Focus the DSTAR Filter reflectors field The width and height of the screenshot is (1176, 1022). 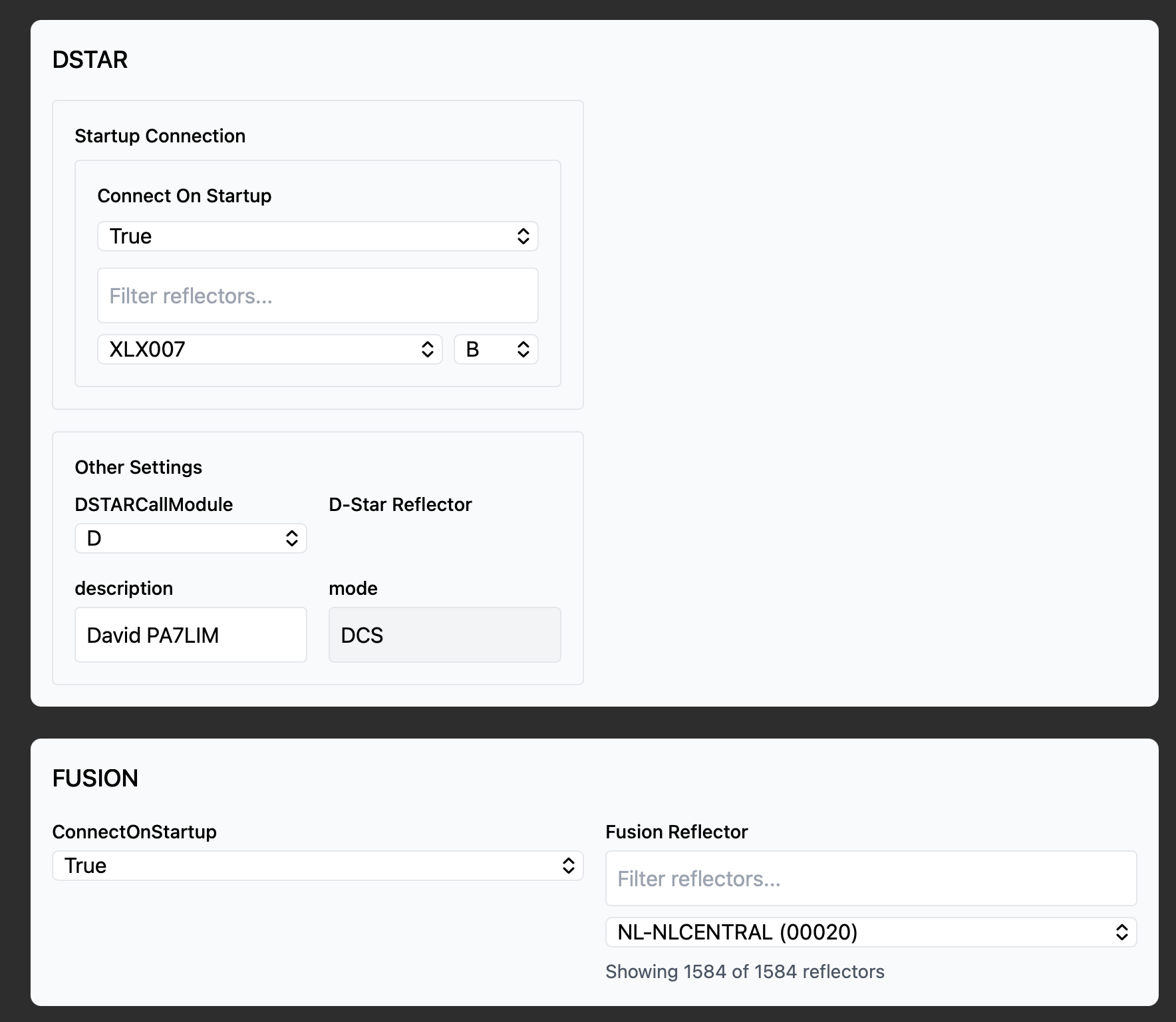click(x=317, y=295)
